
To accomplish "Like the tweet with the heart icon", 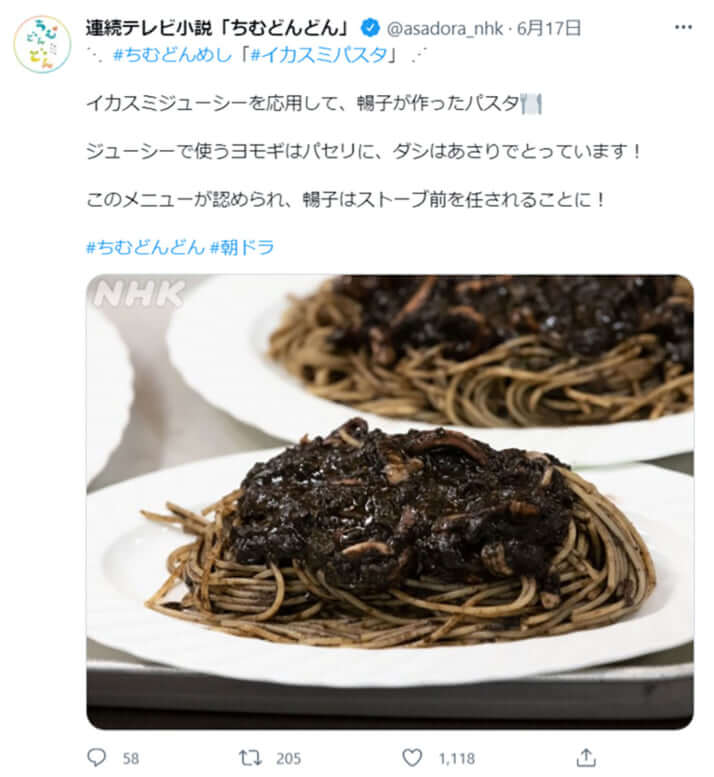I will (411, 757).
